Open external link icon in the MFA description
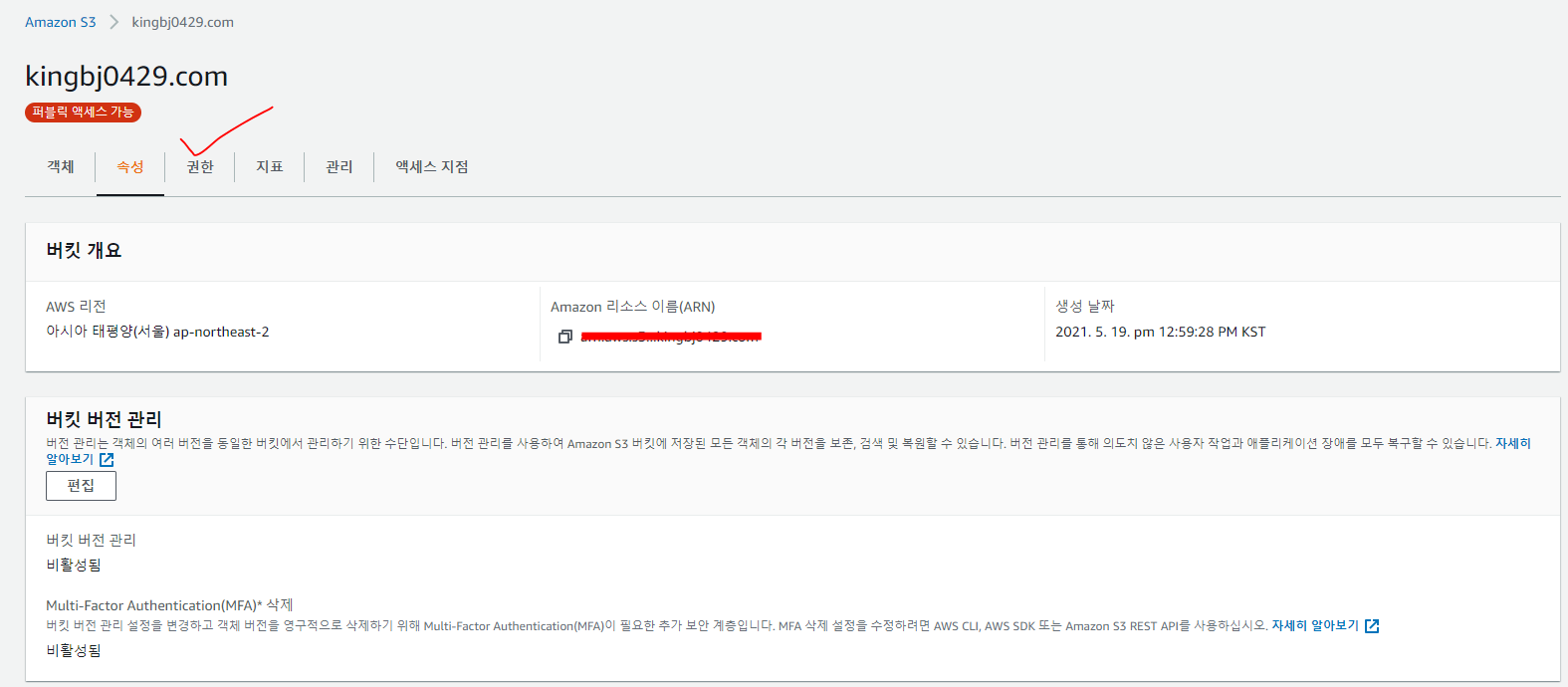This screenshot has height=687, width=1568. [x=1372, y=626]
